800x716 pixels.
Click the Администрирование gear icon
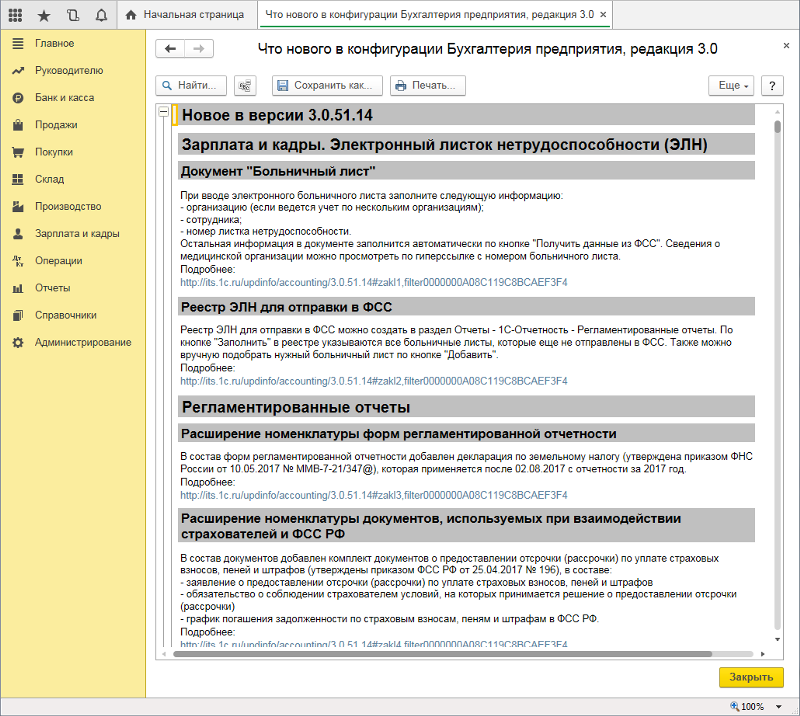[18, 342]
